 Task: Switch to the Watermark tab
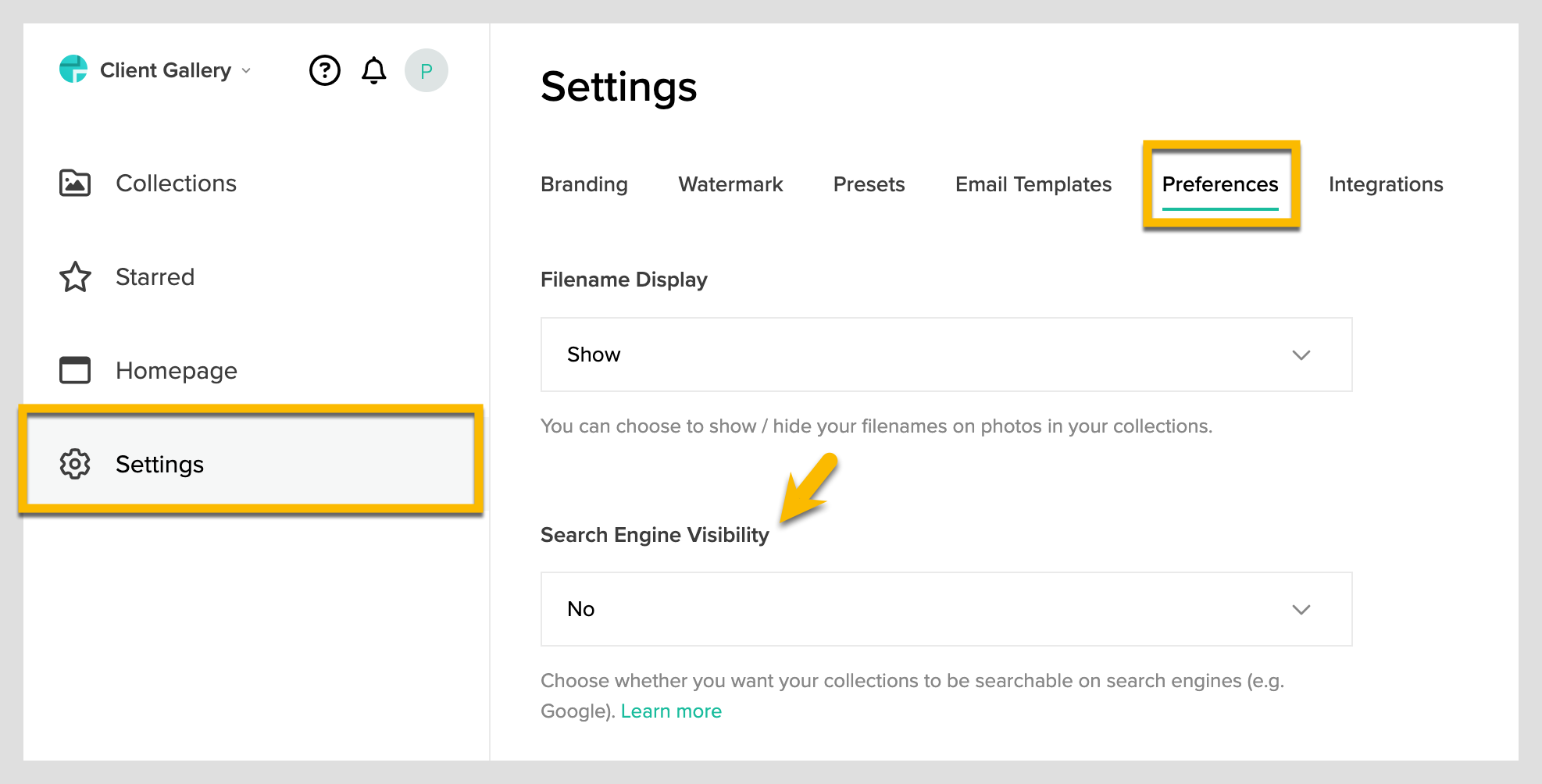[x=730, y=184]
